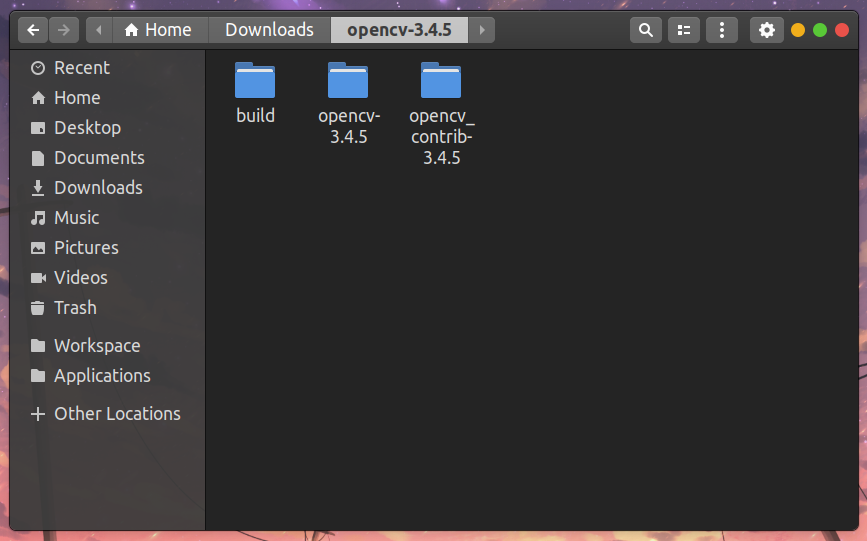Click the trash can icon beside Trash
Image resolution: width=867 pixels, height=541 pixels.
38,308
